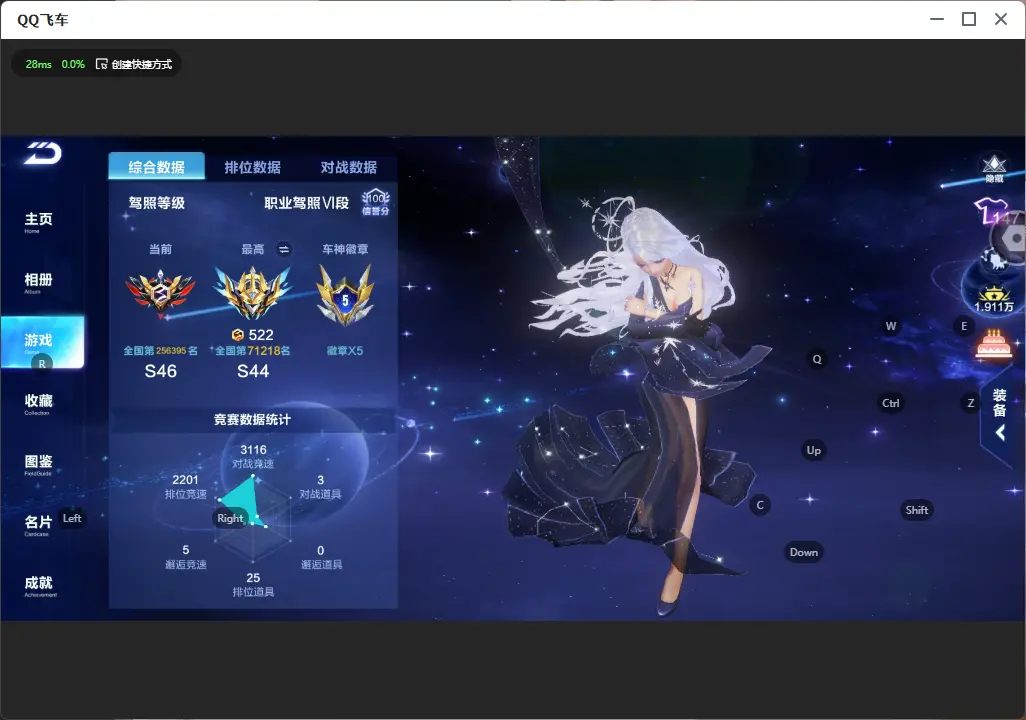
Task: Click the crown popularity icon showing 1.911万
Action: (993, 299)
